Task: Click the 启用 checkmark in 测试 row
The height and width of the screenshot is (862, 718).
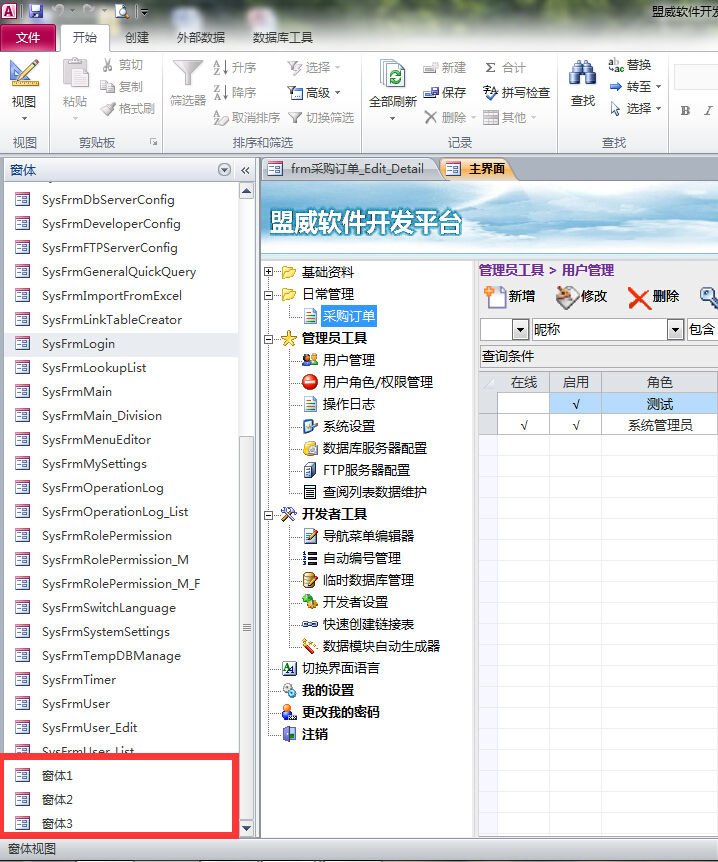Action: (576, 404)
